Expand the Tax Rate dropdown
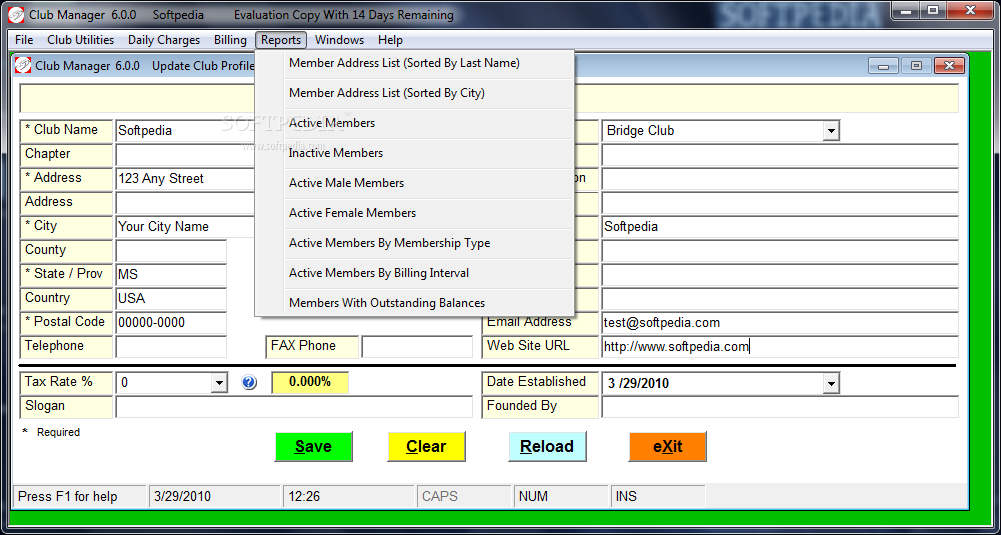Screen dimensions: 1001x535 tap(219, 383)
